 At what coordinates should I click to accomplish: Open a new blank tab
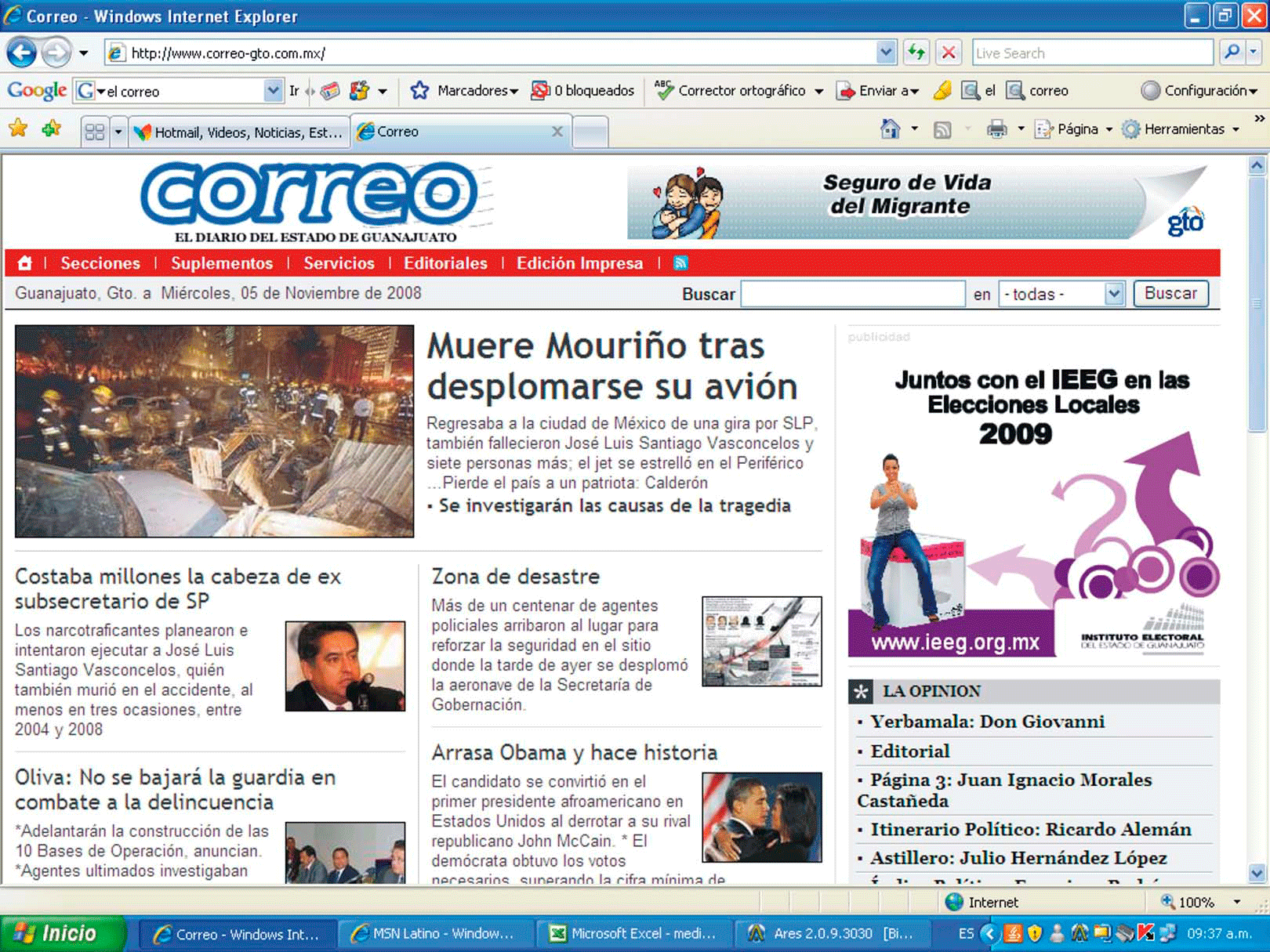tap(590, 132)
